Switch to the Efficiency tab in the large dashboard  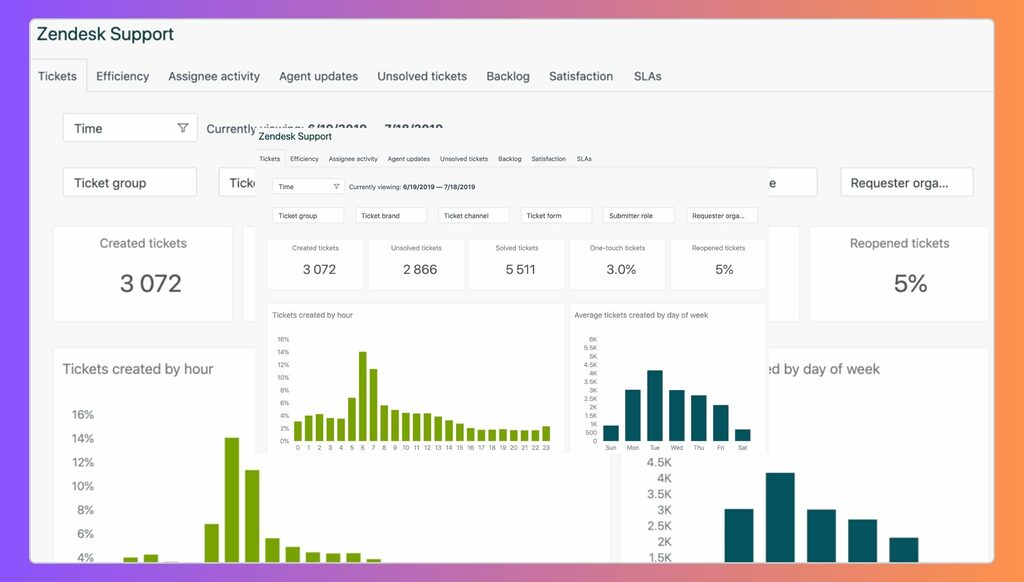[x=123, y=76]
